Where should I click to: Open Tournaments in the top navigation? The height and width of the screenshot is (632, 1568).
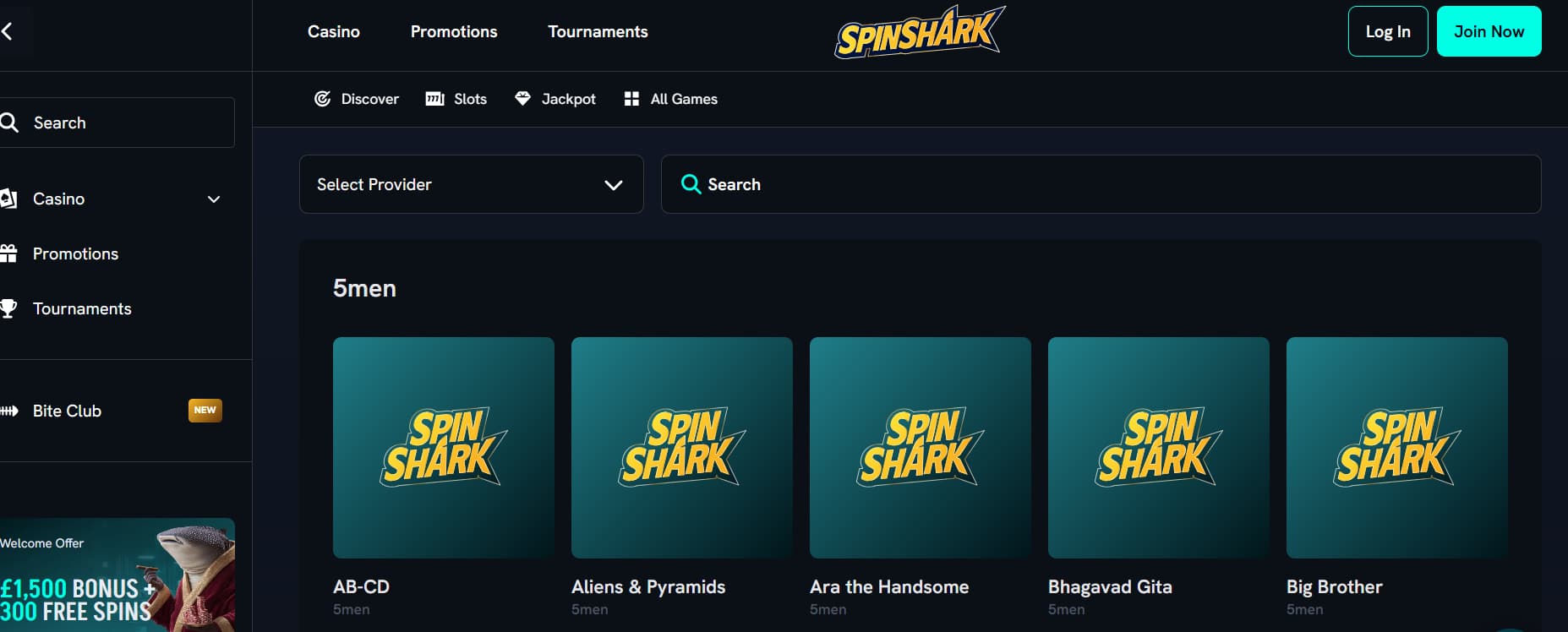[x=598, y=31]
